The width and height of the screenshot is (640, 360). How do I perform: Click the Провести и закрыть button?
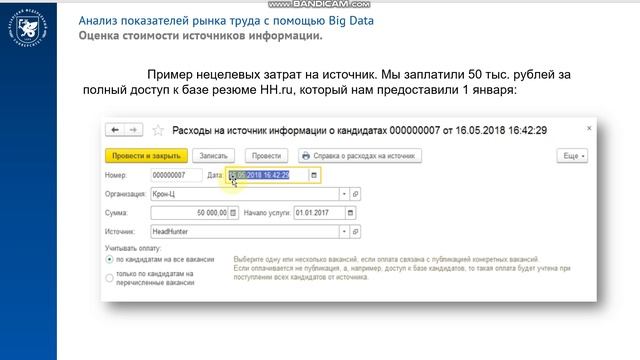(x=146, y=156)
